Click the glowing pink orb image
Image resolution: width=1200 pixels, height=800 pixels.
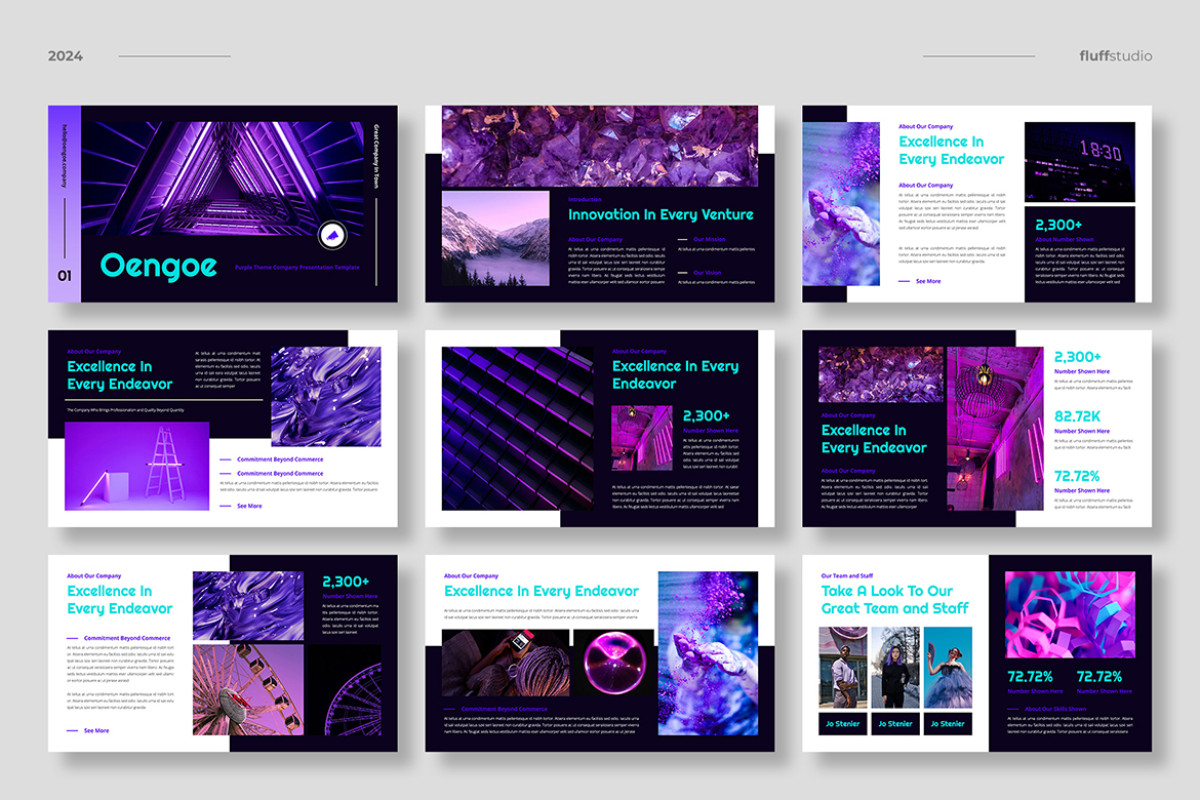pos(612,664)
